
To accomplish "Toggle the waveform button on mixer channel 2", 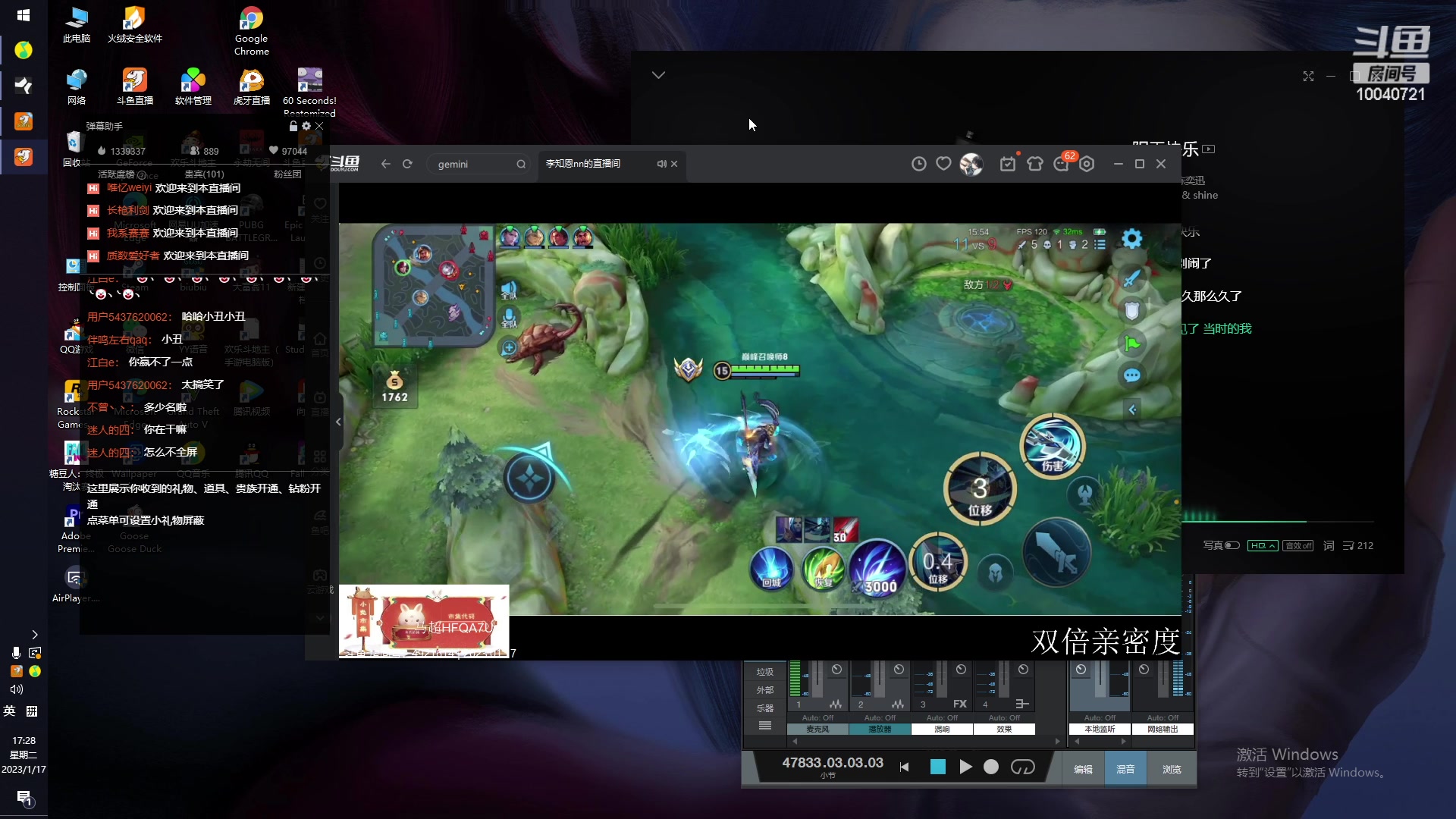I will [x=898, y=704].
